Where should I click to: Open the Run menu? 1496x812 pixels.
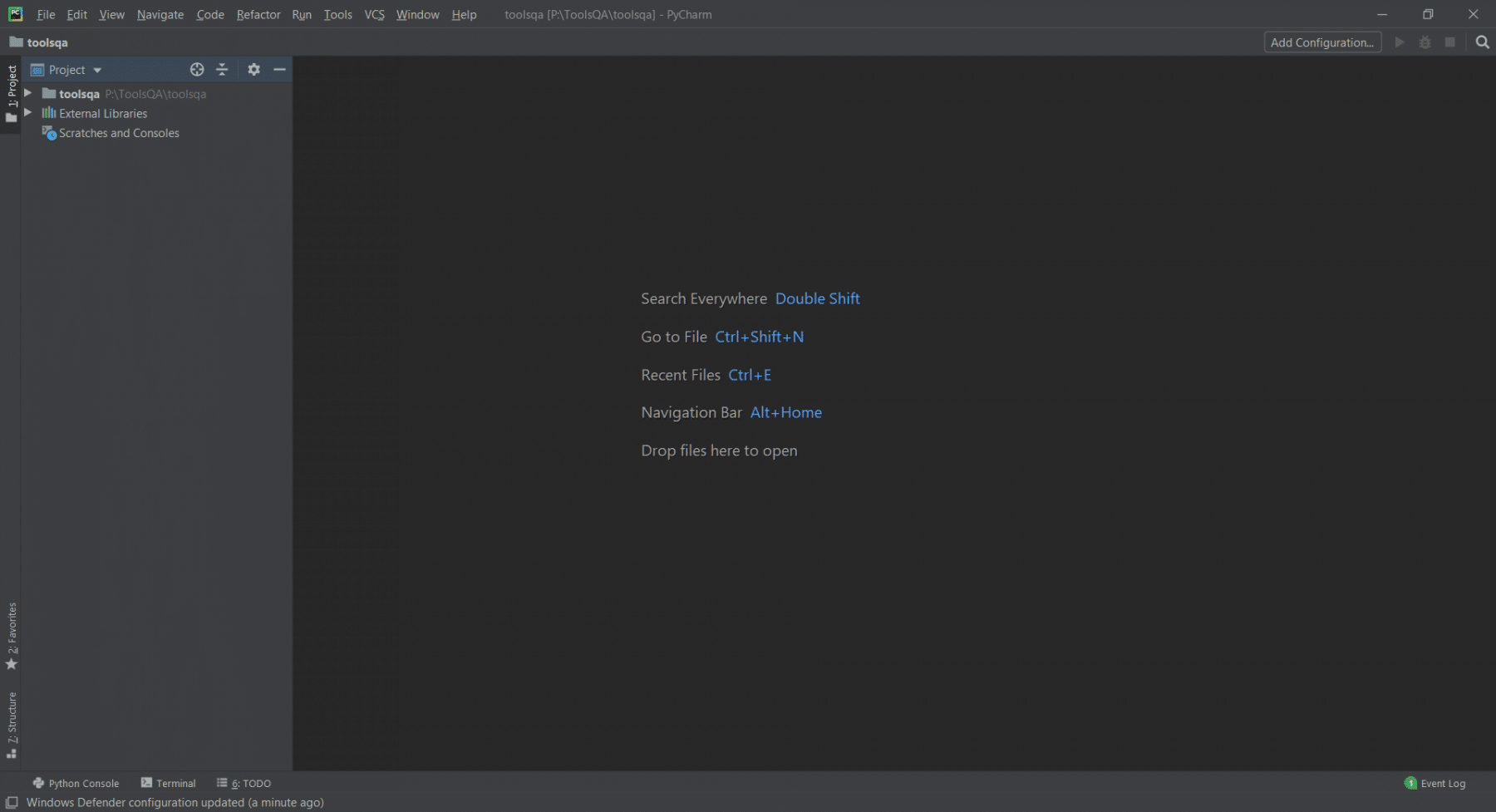click(x=302, y=14)
